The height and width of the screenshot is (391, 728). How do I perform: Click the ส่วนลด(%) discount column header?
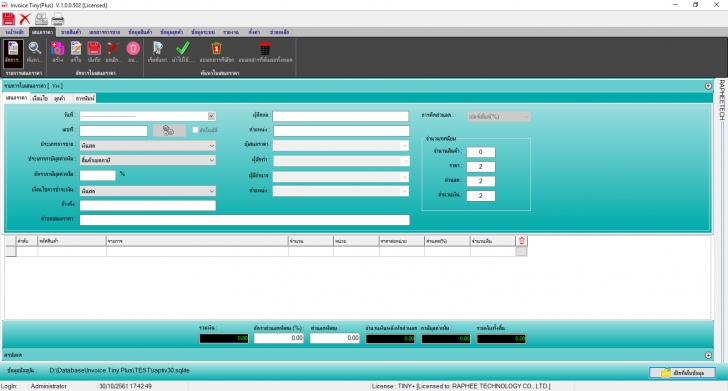point(447,241)
